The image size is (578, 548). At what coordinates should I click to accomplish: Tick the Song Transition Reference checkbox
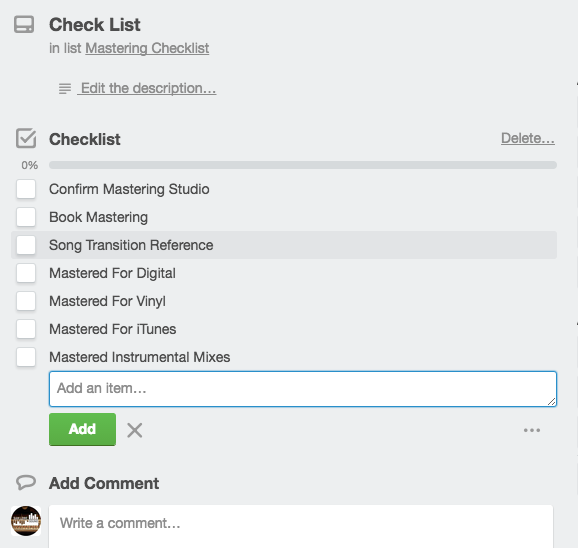pyautogui.click(x=26, y=245)
